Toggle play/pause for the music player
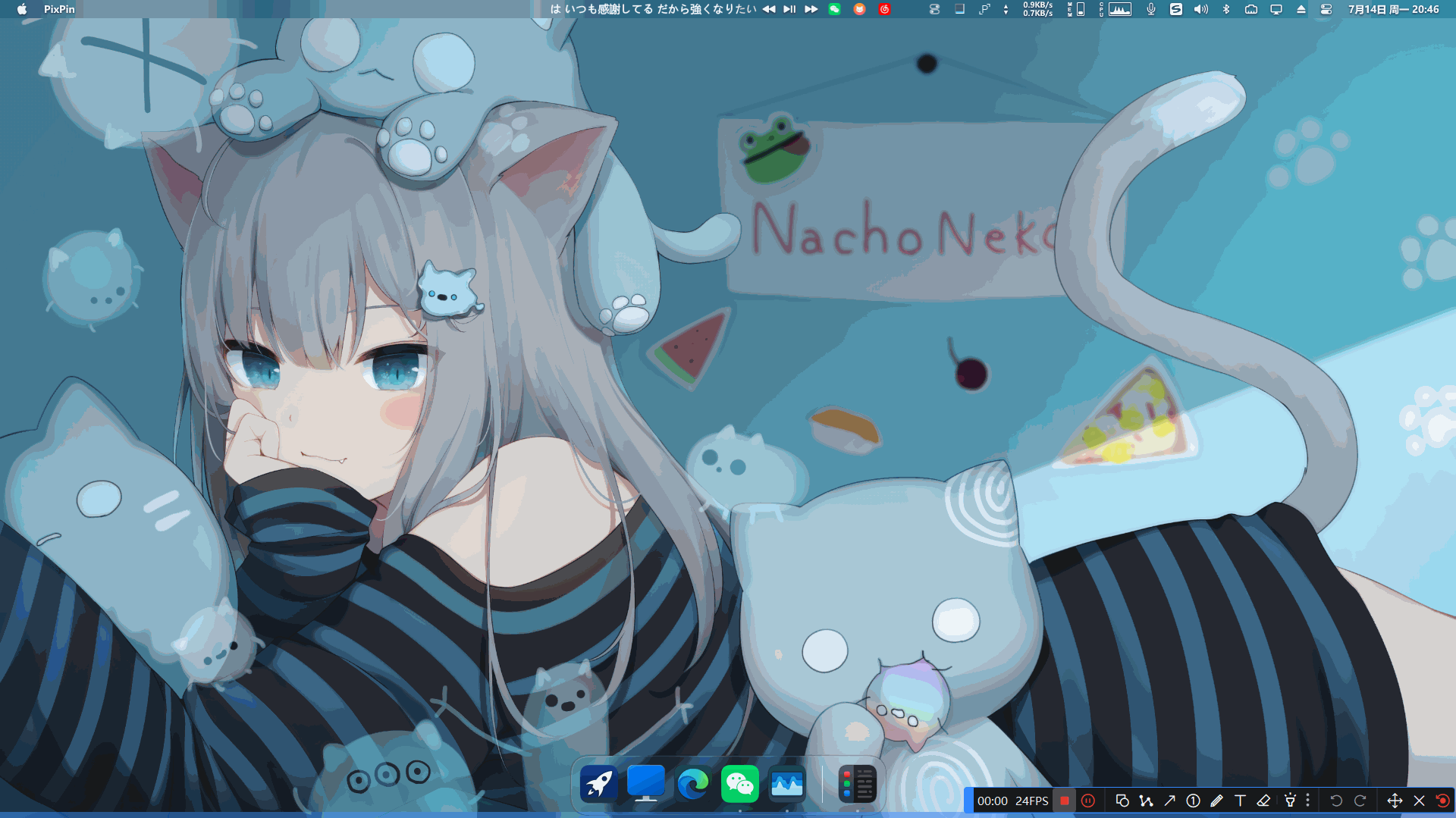The width and height of the screenshot is (1456, 818). click(789, 9)
